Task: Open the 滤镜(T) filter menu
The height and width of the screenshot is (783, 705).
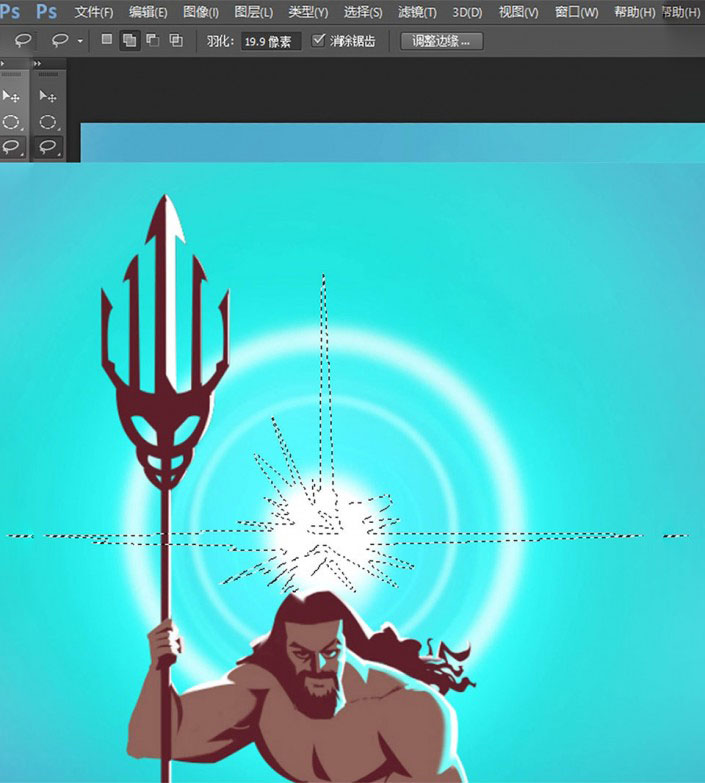Action: click(417, 12)
